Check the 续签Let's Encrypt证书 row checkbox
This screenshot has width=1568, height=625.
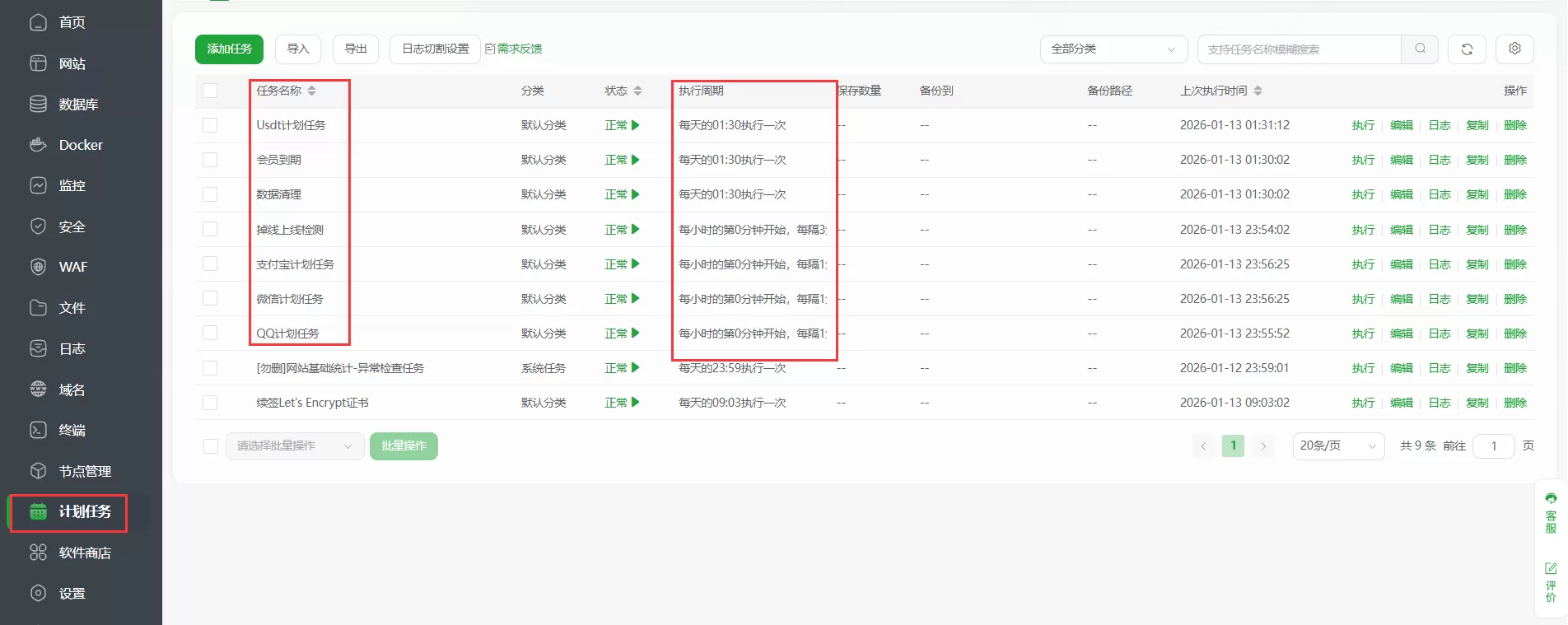click(x=210, y=403)
